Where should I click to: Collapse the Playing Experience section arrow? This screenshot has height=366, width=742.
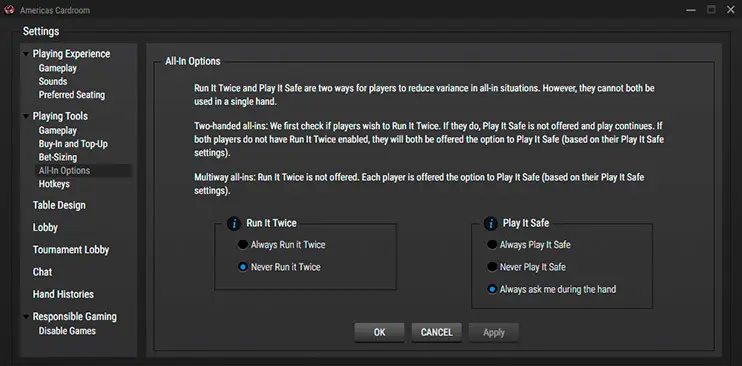pyautogui.click(x=26, y=54)
